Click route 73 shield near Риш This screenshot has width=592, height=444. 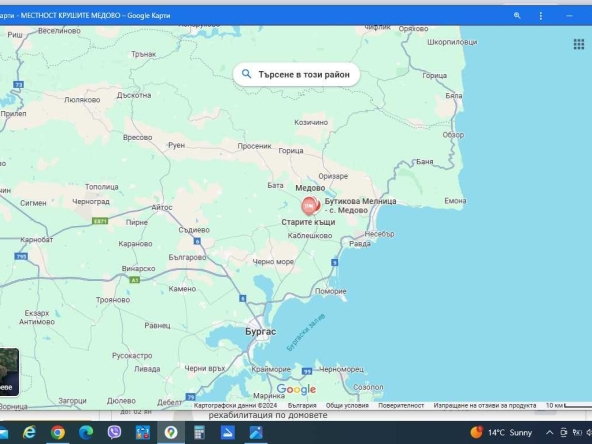point(18,85)
